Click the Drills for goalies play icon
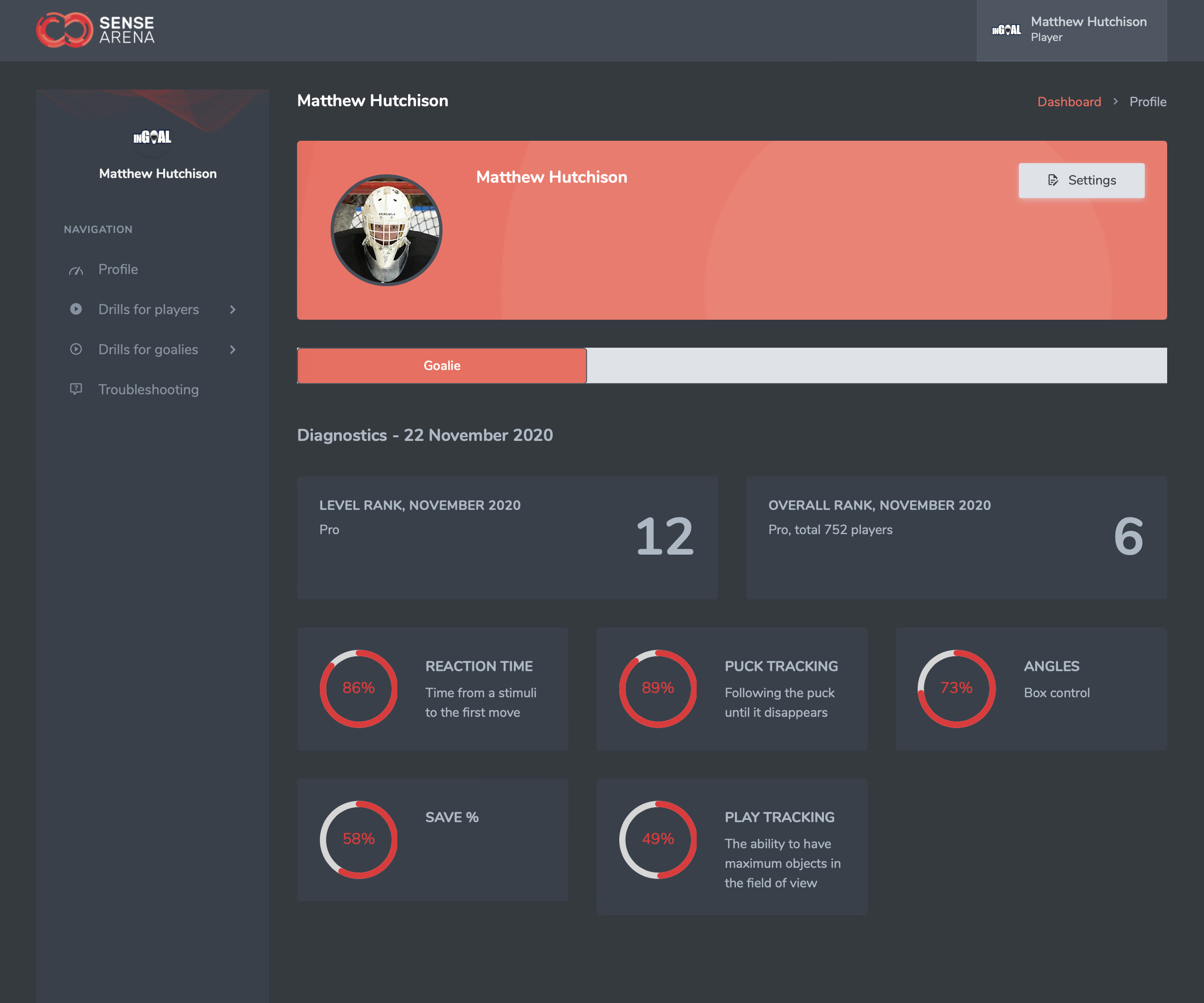The height and width of the screenshot is (1003, 1204). 76,350
